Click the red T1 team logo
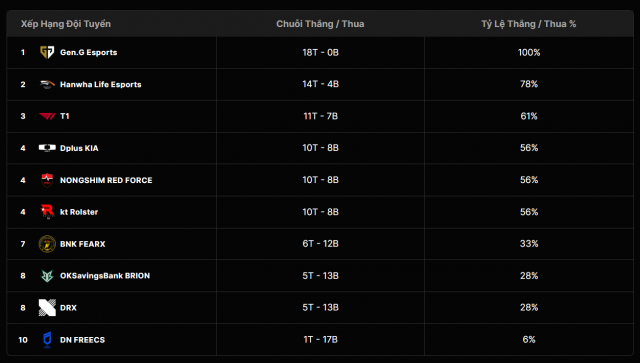640x363 pixels. (47, 116)
